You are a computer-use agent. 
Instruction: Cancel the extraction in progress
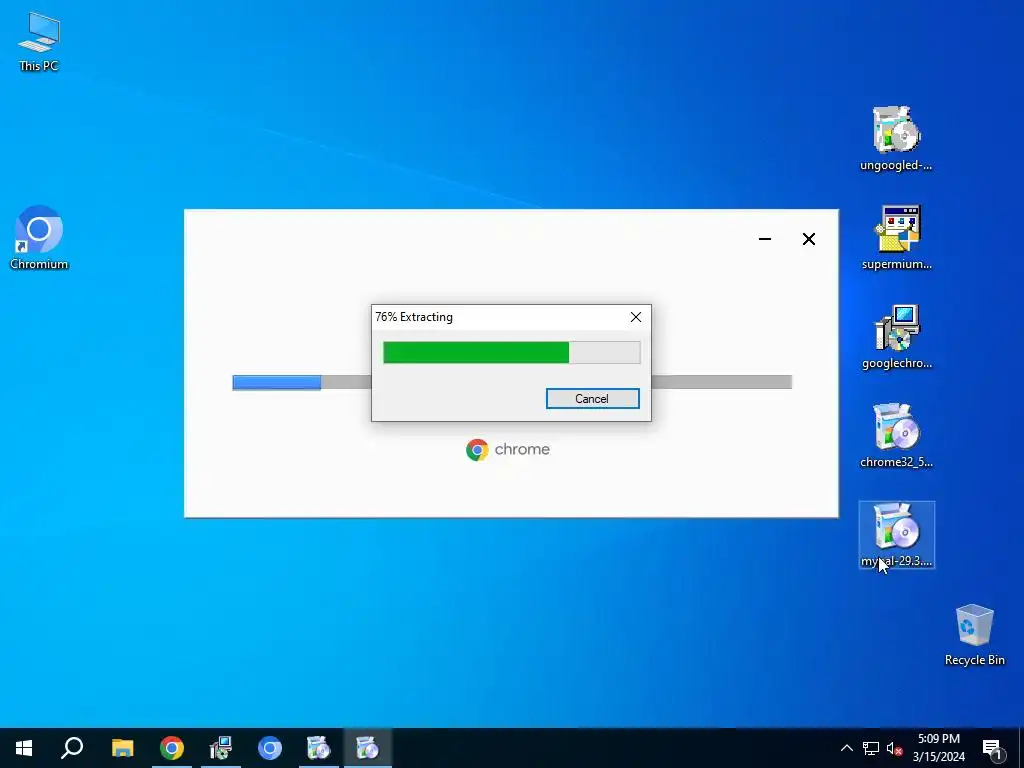pos(592,399)
